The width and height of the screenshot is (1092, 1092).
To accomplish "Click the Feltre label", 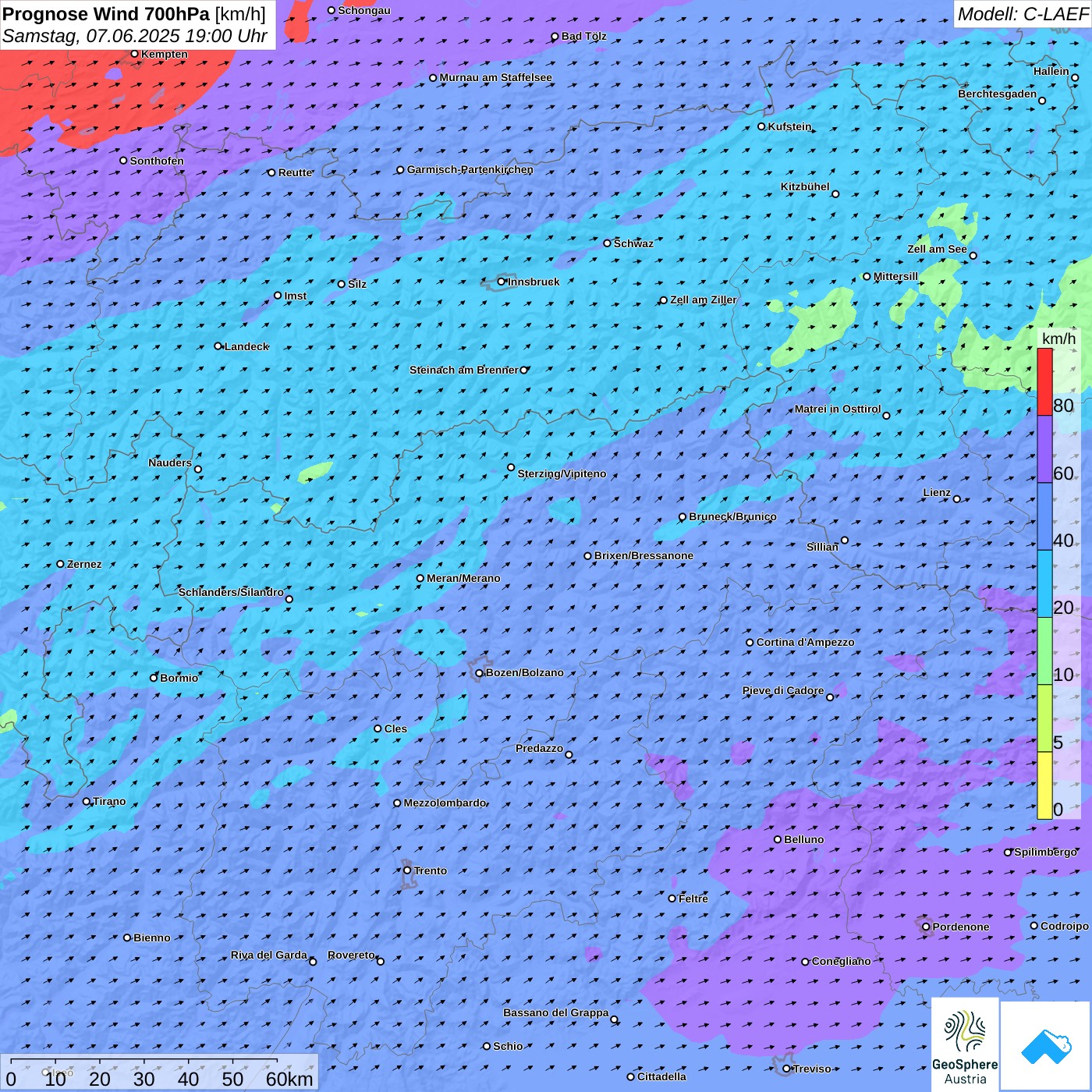I will coord(693,899).
